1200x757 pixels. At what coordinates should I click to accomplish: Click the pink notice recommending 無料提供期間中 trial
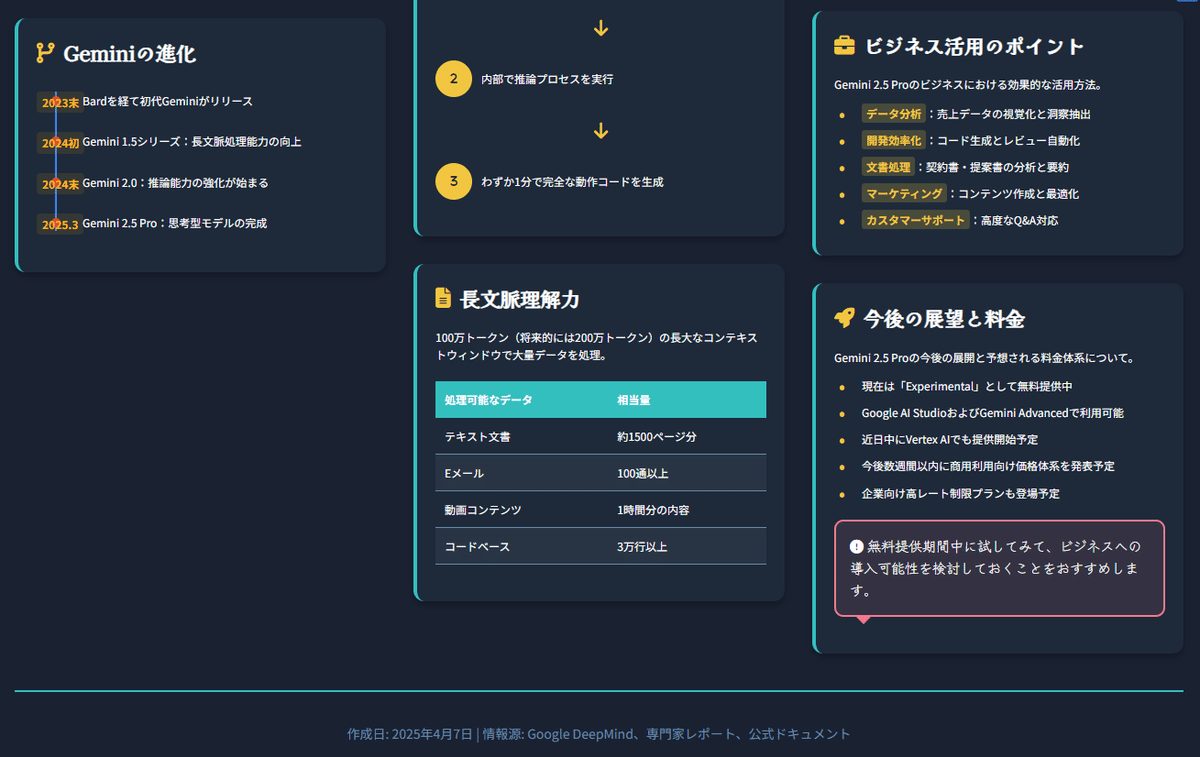pyautogui.click(x=999, y=568)
